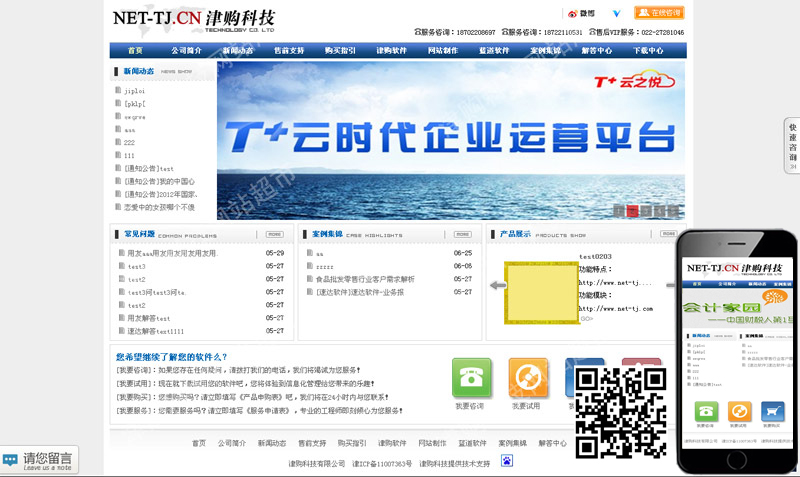Click the orange 在线咨询 button
The image size is (800, 477).
click(x=659, y=13)
